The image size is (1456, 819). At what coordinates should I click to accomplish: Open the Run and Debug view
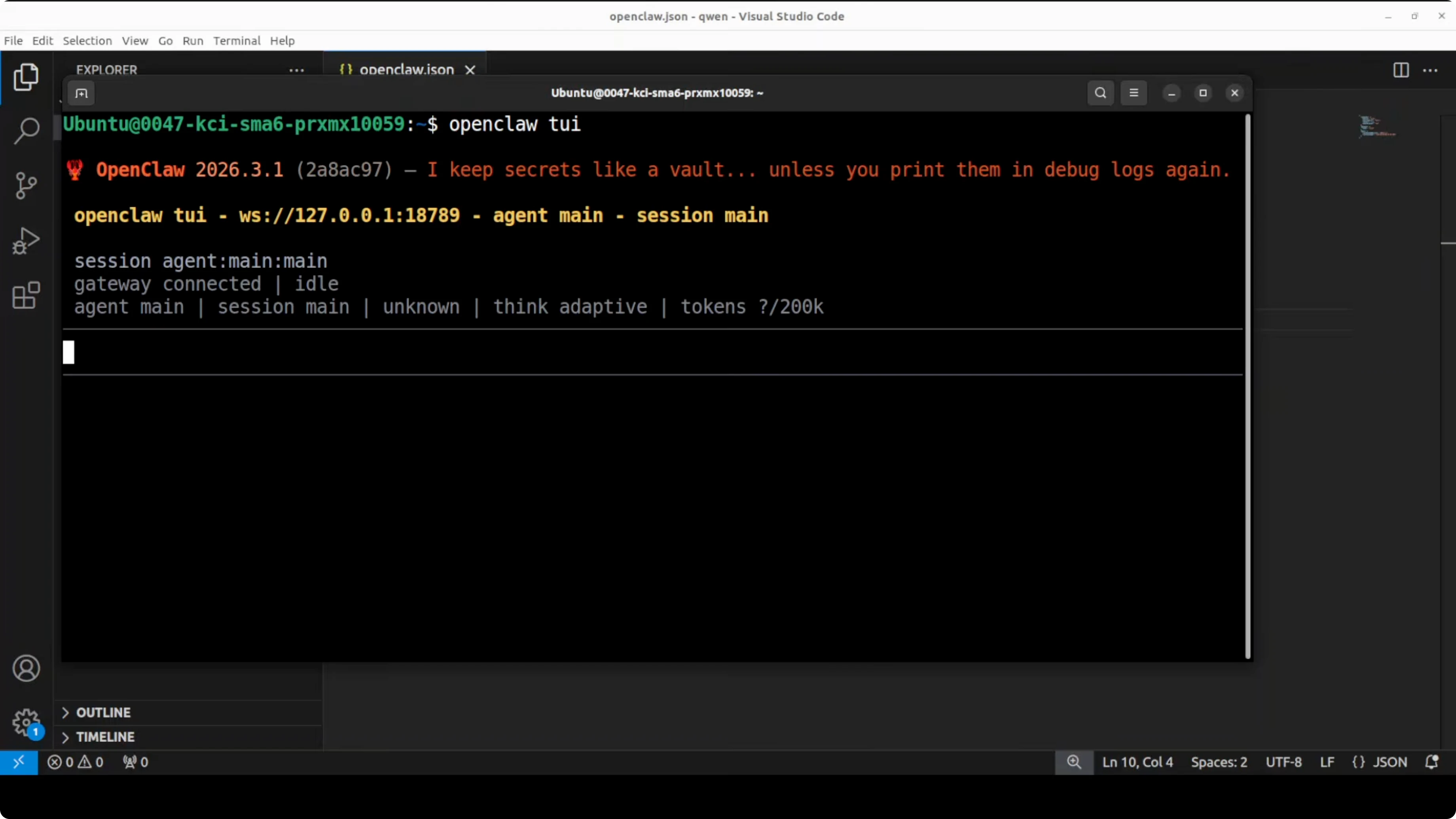(26, 241)
